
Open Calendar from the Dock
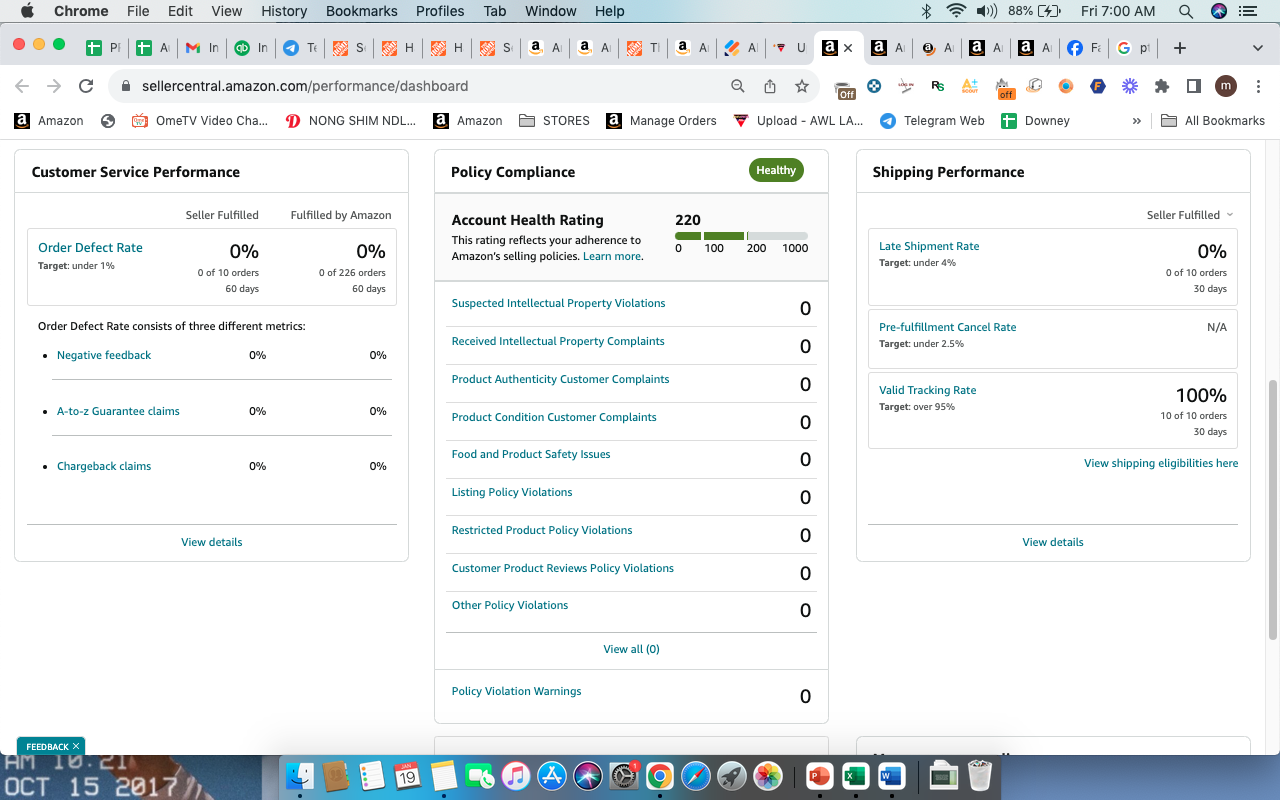point(407,775)
